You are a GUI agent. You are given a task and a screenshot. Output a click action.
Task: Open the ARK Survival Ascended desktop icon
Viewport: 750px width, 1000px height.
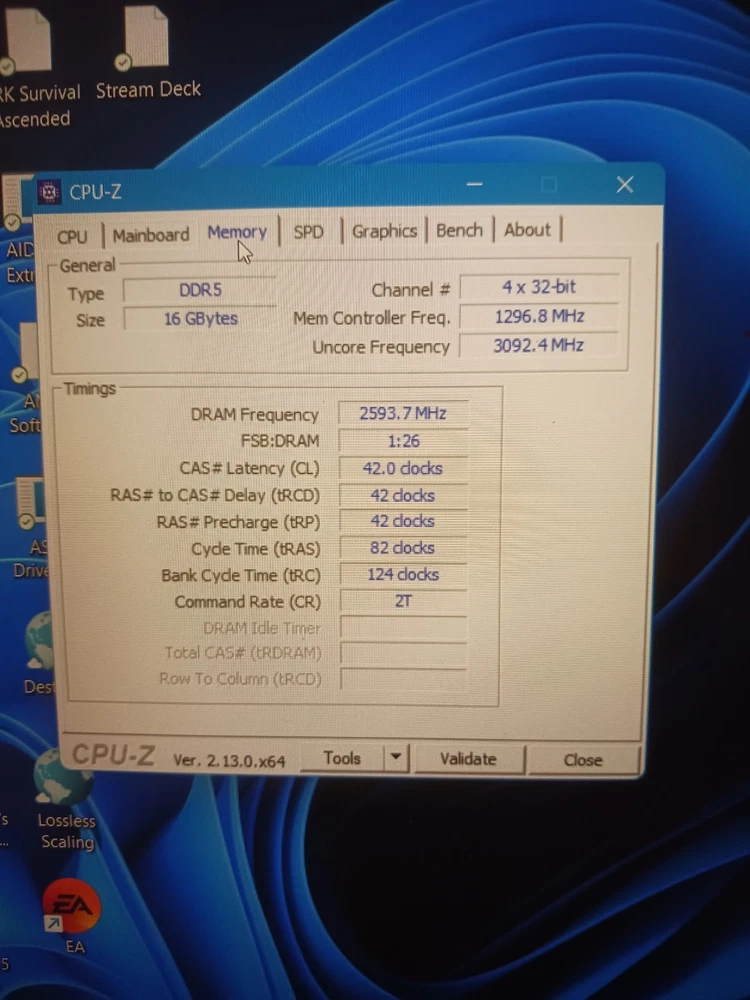click(x=28, y=40)
